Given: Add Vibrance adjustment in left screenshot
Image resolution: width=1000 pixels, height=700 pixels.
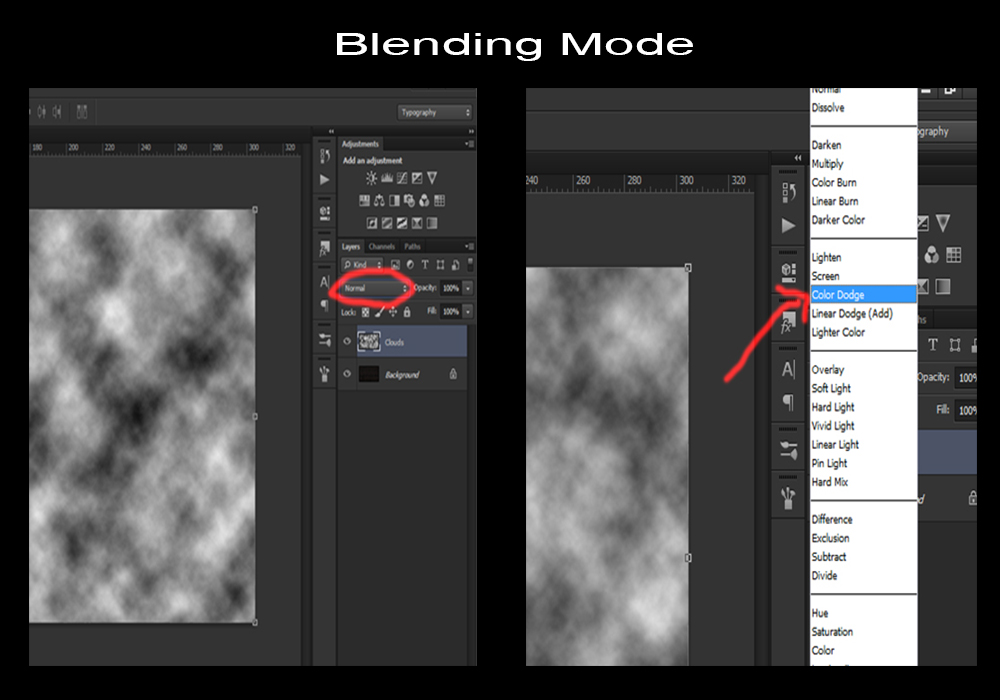Looking at the screenshot, I should tap(432, 178).
